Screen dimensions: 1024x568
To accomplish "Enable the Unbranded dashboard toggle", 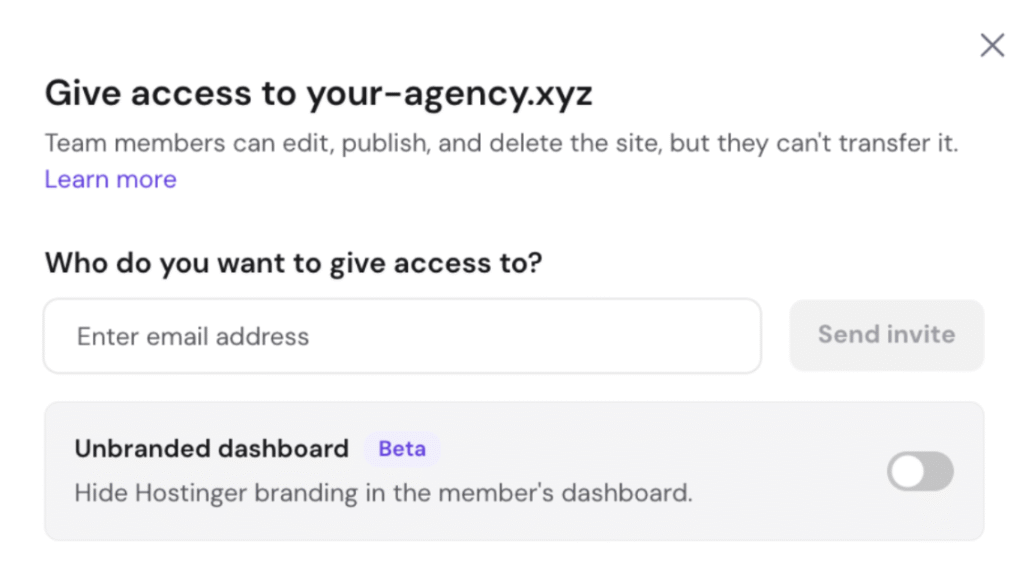I will [920, 472].
